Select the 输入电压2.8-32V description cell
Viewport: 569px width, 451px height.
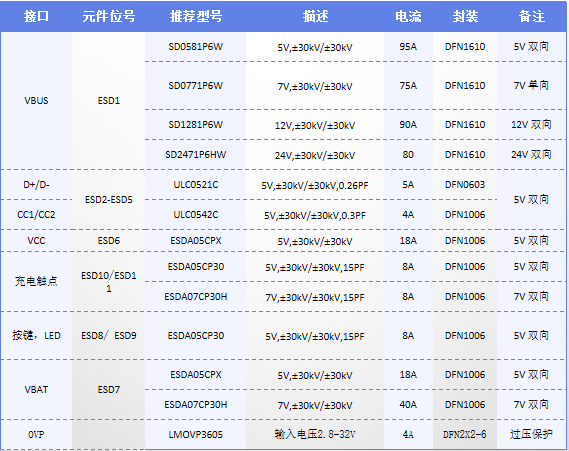pos(315,434)
